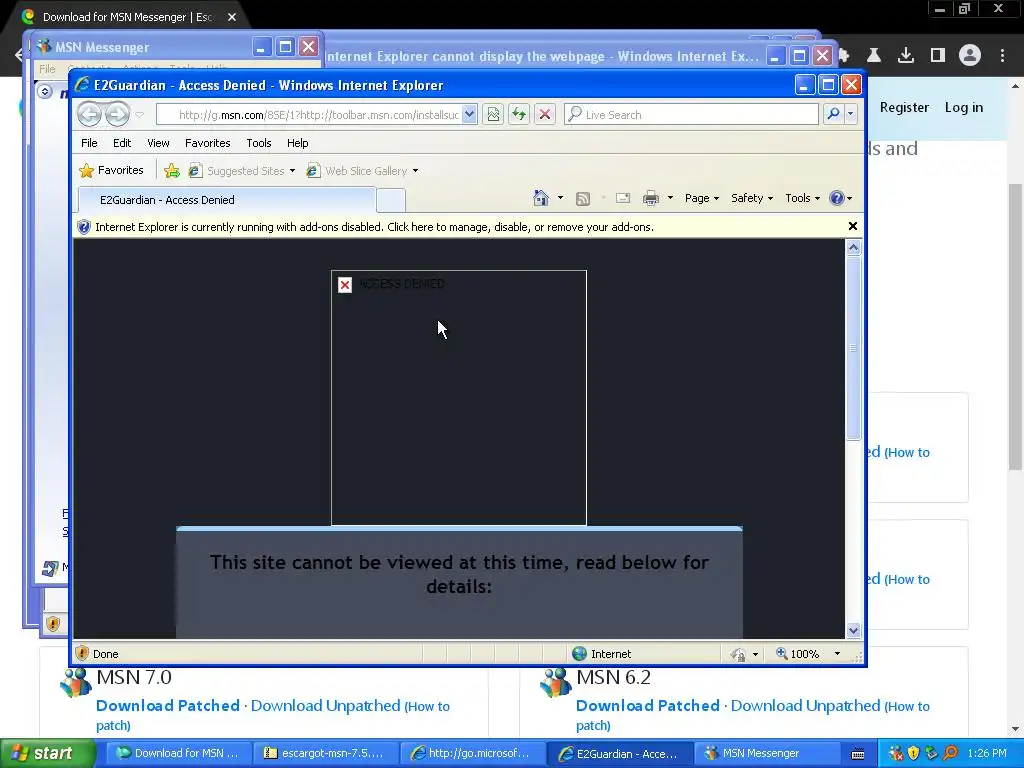The width and height of the screenshot is (1024, 768).
Task: Open Suggested Sites dropdown
Action: coord(241,170)
